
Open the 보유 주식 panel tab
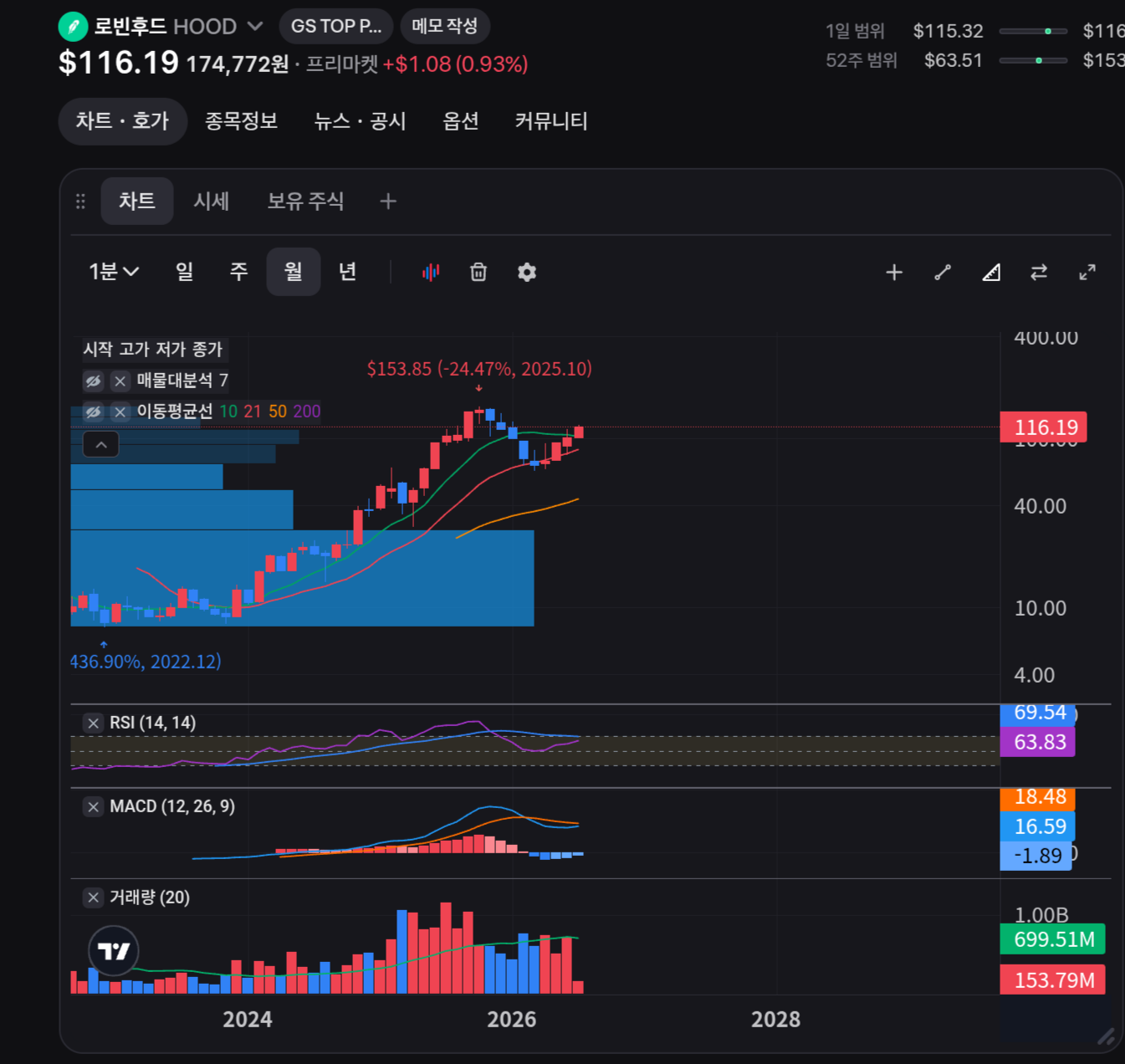(x=305, y=201)
